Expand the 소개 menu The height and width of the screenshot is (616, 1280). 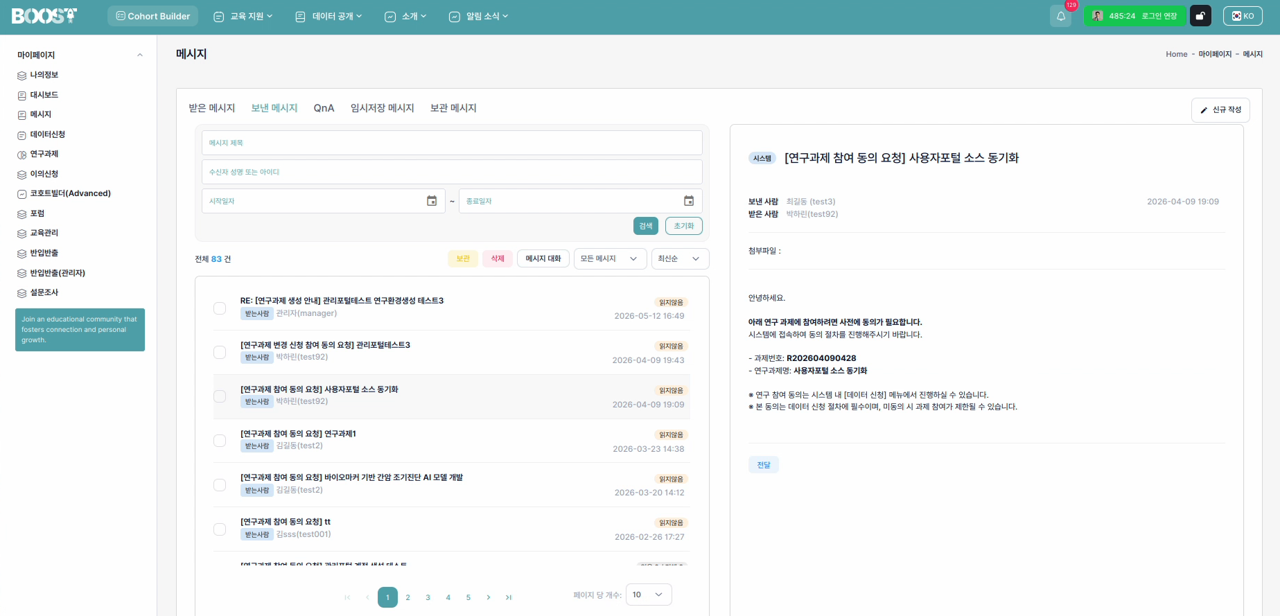pyautogui.click(x=406, y=16)
